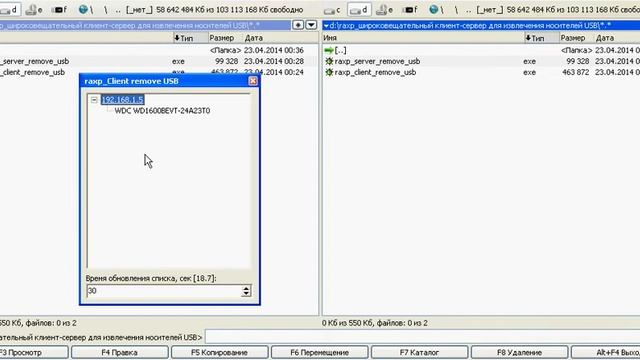The width and height of the screenshot is (640, 360).
Task: Click date 23.04.2014 00:36 in left panel
Action: (274, 50)
